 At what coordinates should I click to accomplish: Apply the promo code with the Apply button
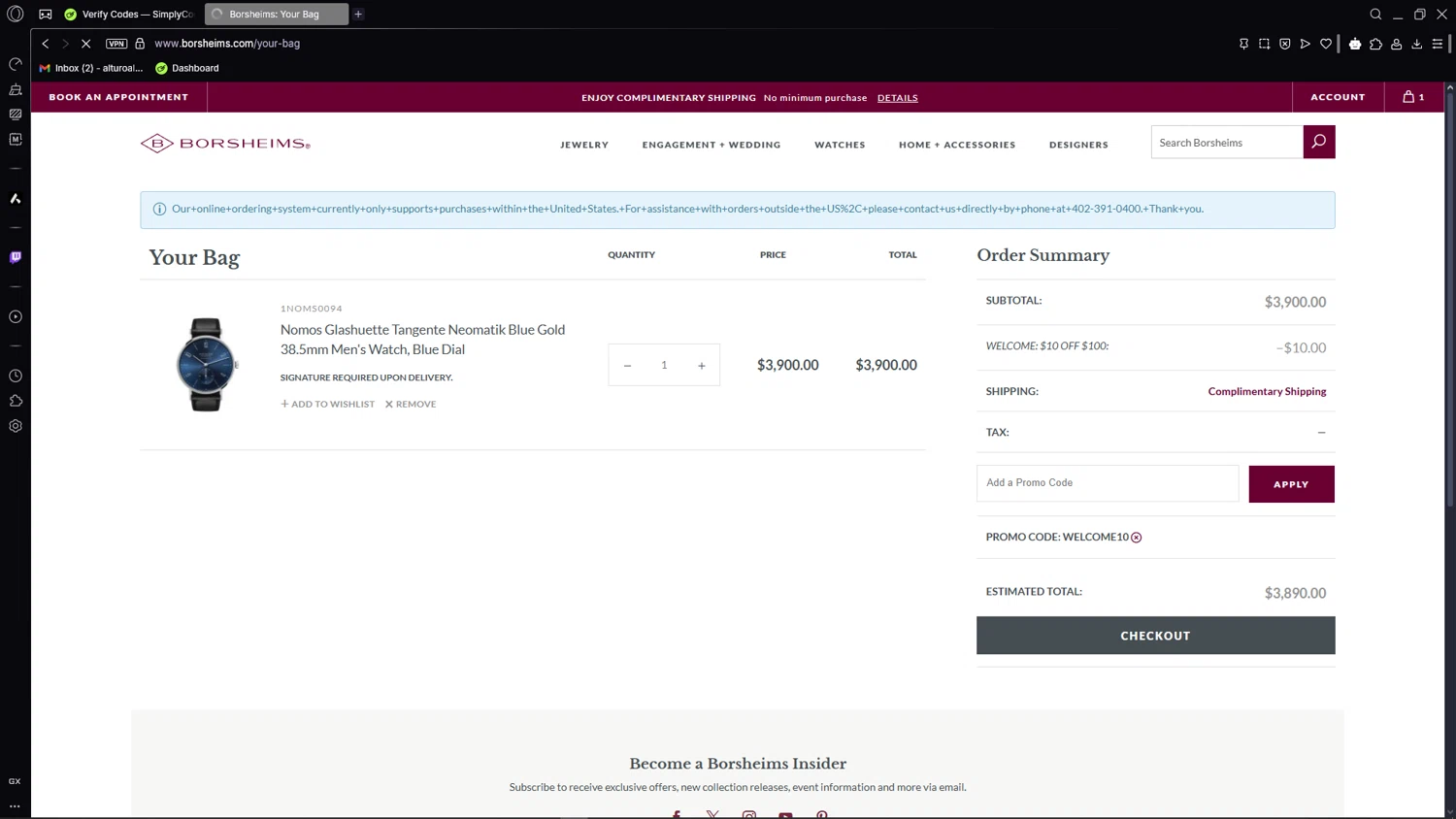(1291, 484)
